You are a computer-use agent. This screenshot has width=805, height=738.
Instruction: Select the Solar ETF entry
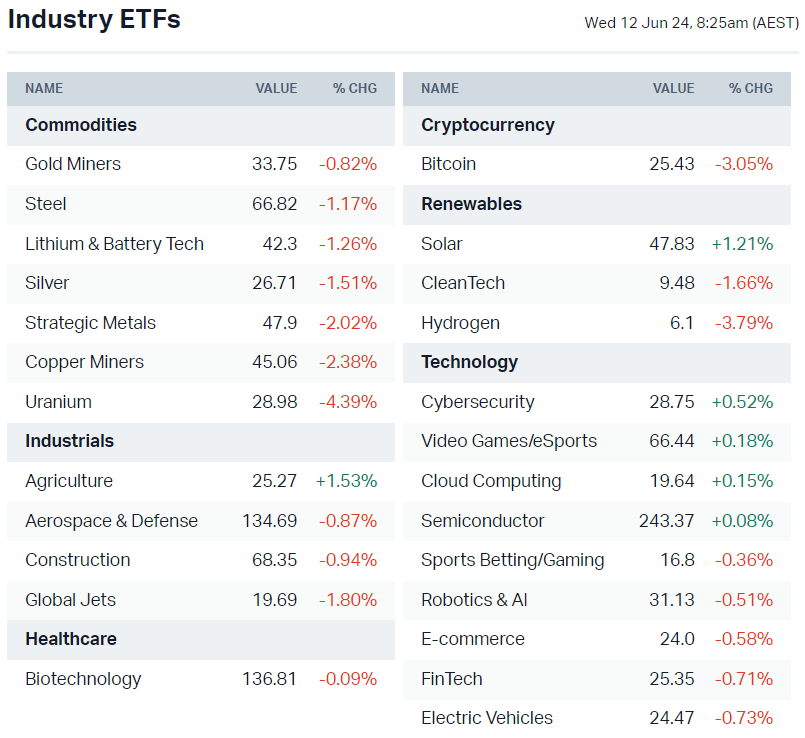(442, 244)
